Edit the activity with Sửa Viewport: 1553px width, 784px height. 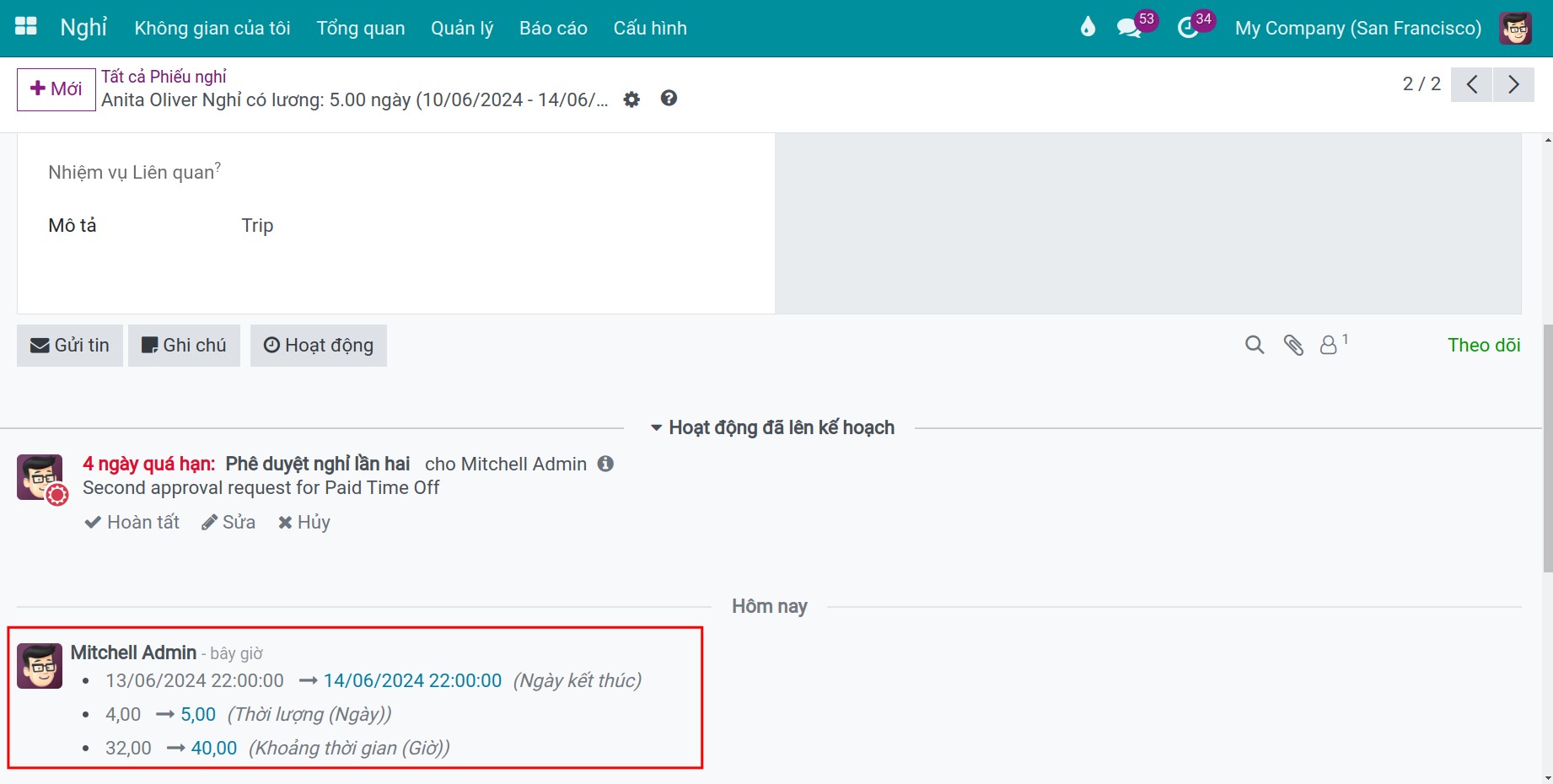click(228, 523)
